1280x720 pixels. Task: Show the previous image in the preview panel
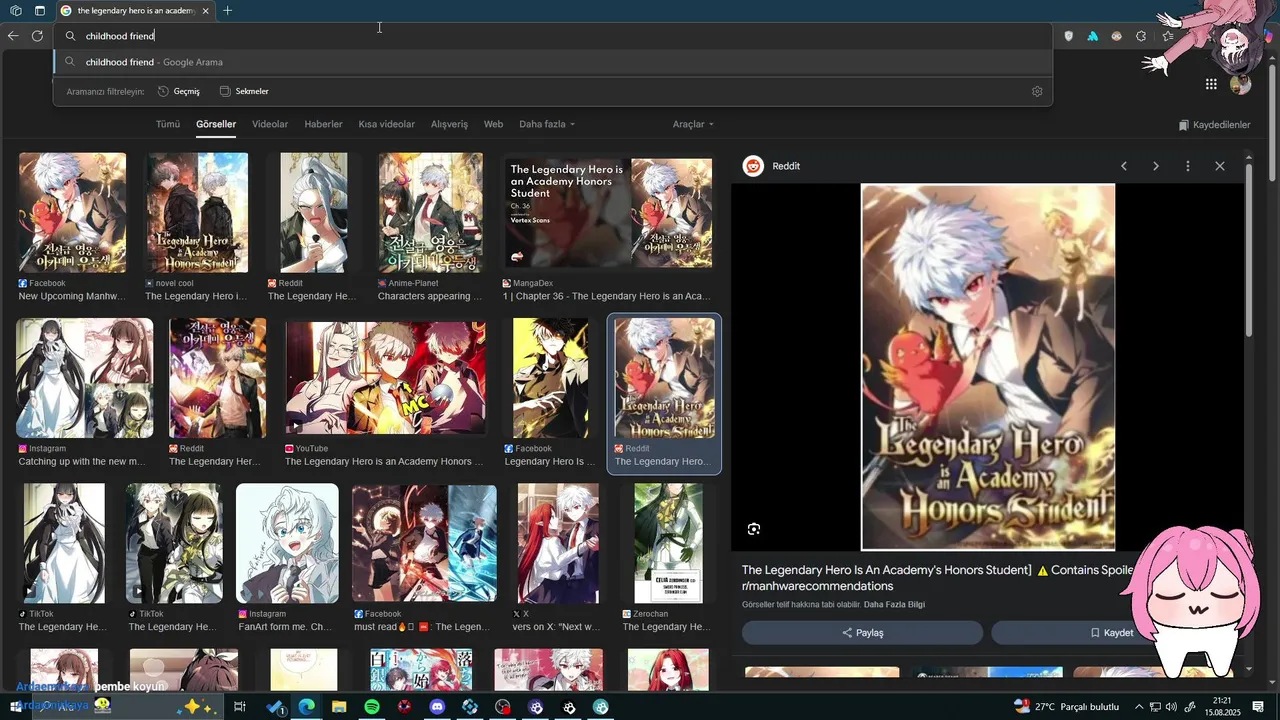[1124, 166]
